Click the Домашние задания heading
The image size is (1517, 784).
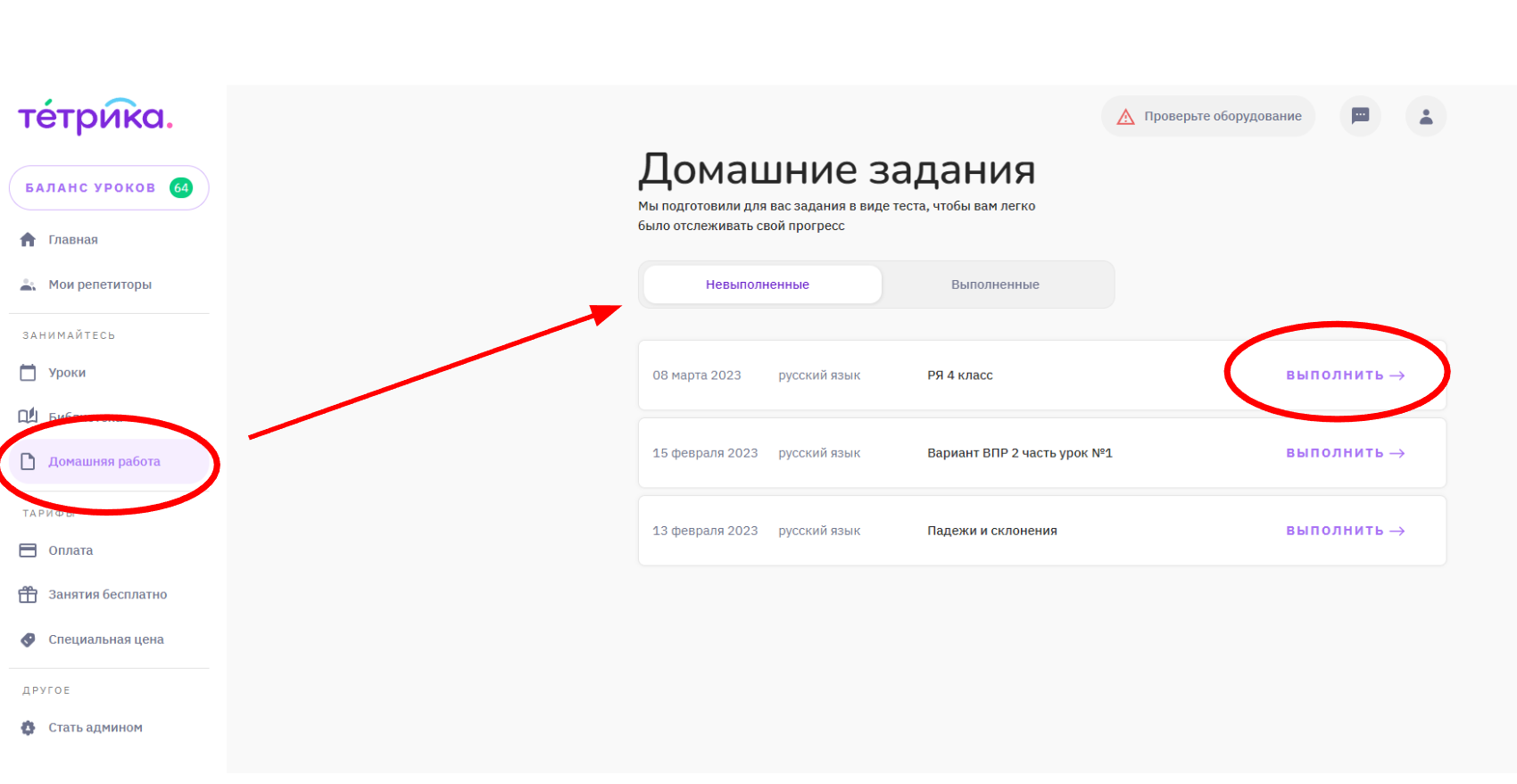click(837, 169)
